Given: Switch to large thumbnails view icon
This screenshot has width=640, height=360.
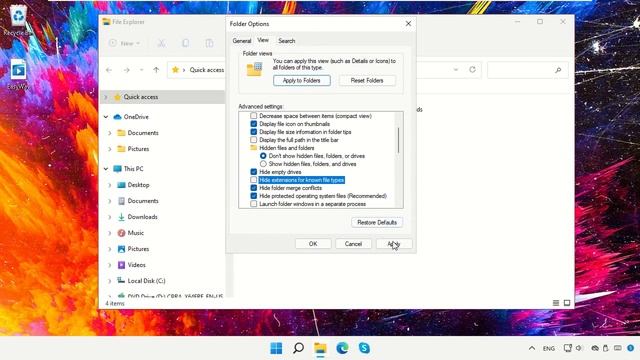Looking at the screenshot, I should [x=567, y=303].
